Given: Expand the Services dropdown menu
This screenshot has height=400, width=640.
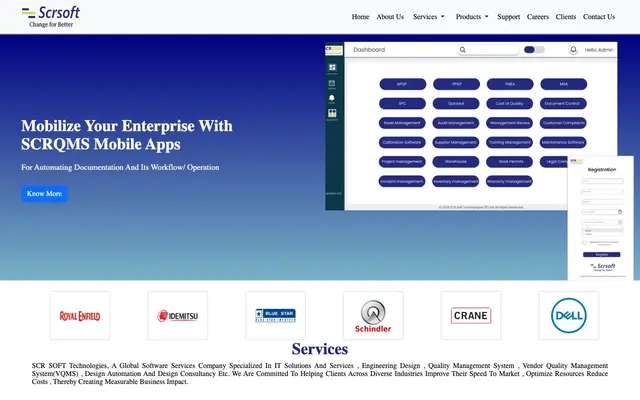Looking at the screenshot, I should tap(428, 17).
